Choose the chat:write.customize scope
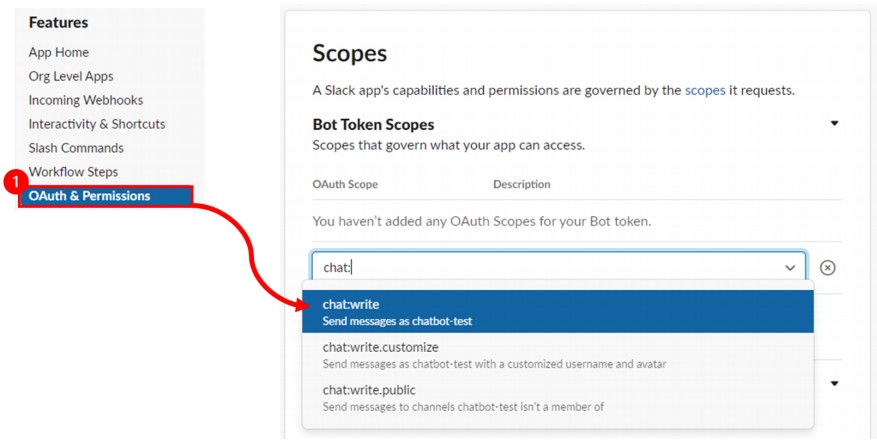 point(558,354)
